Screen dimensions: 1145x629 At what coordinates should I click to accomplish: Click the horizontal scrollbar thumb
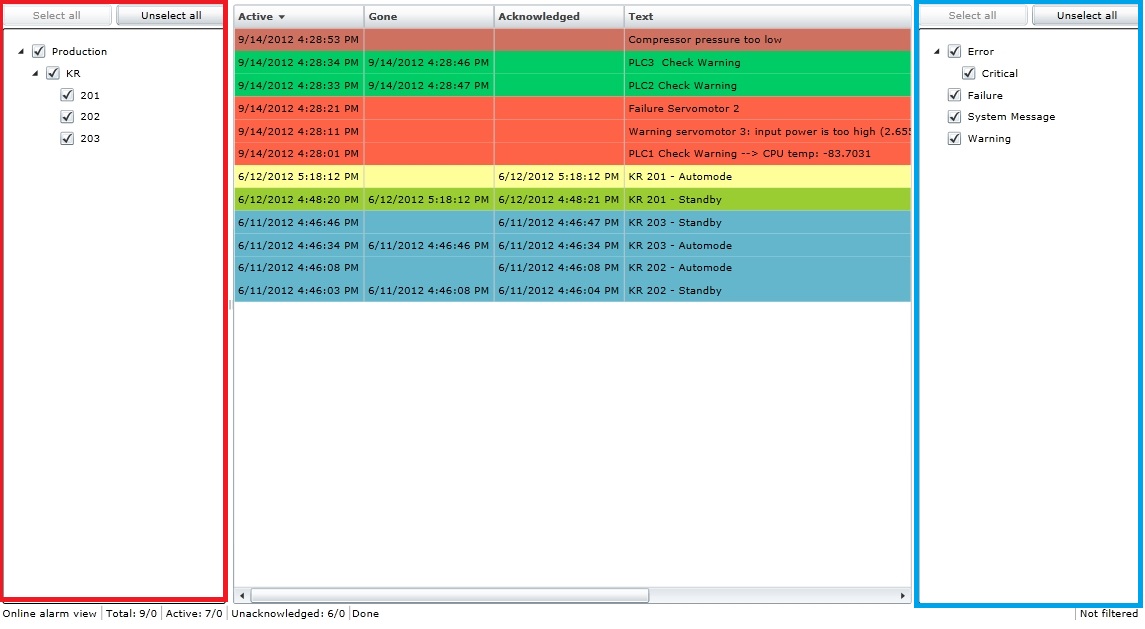tap(450, 595)
